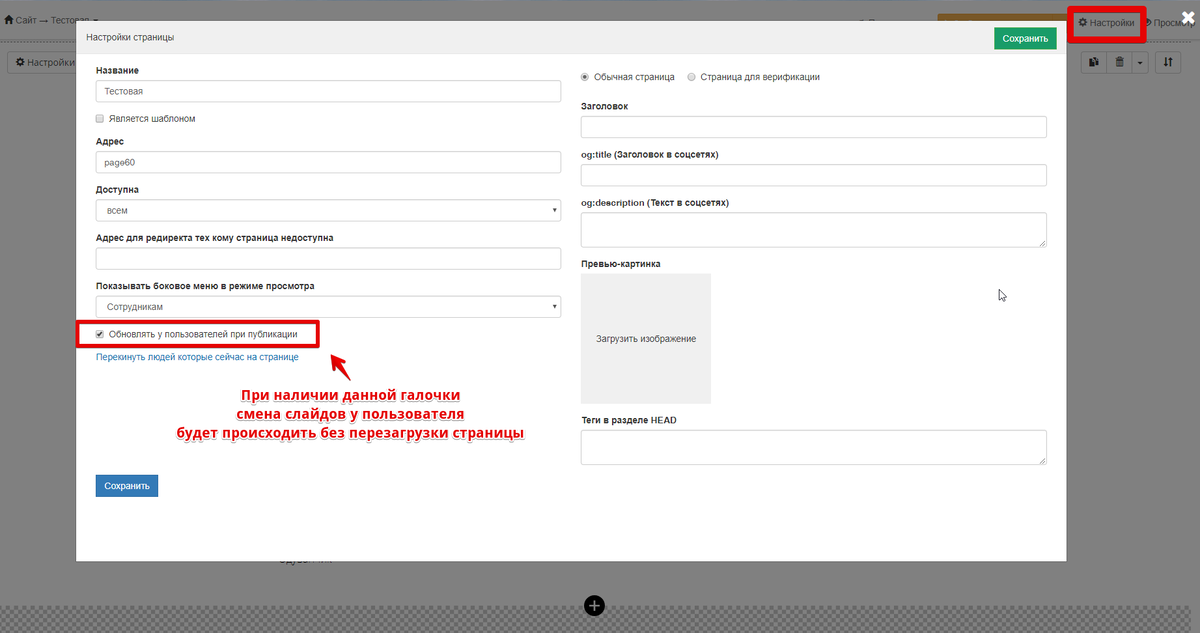Image resolution: width=1200 pixels, height=633 pixels.
Task: Click the Заголовок input field
Action: (x=813, y=127)
